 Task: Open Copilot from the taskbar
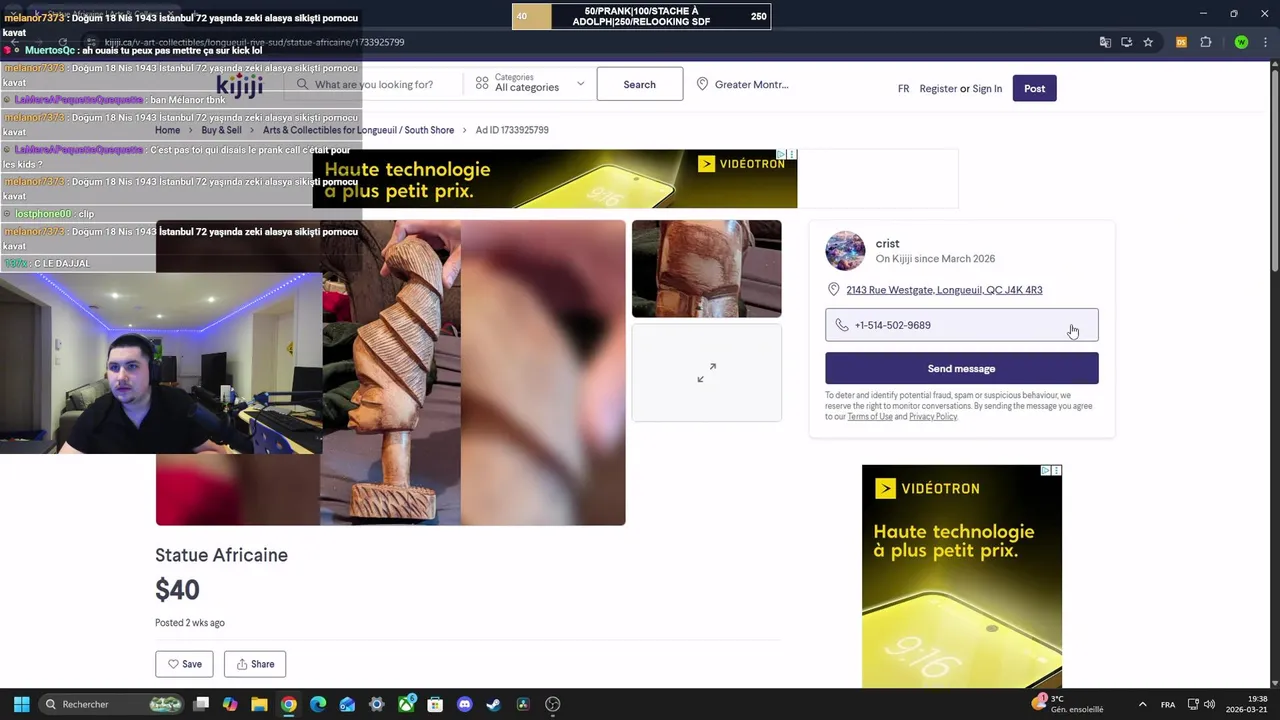230,704
